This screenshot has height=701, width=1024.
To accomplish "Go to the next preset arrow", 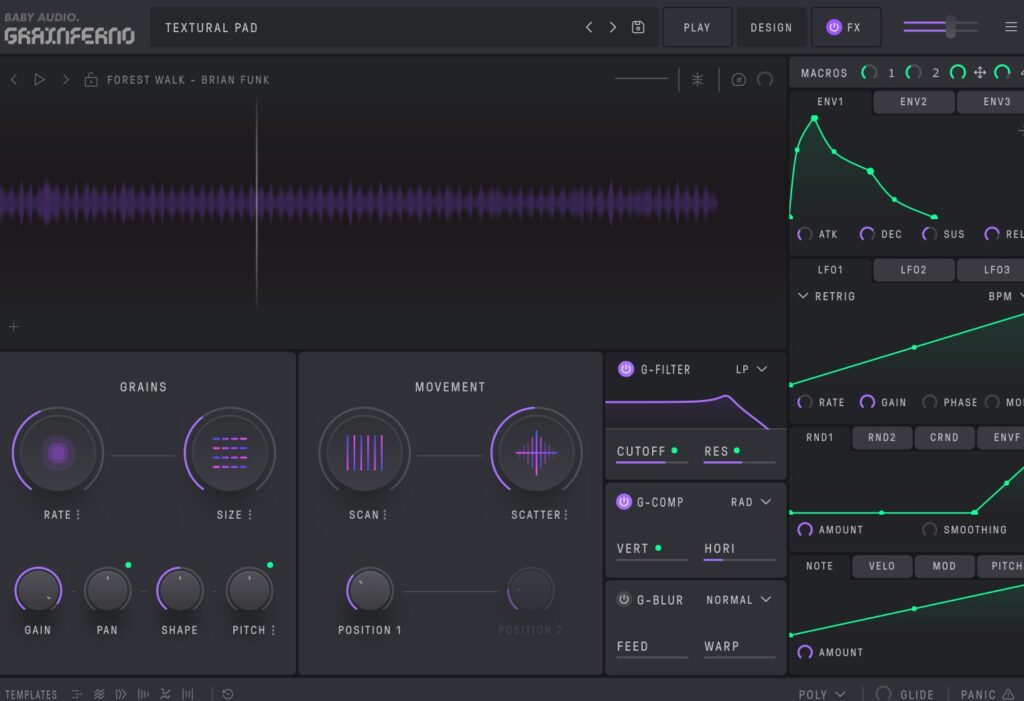I will pyautogui.click(x=613, y=27).
